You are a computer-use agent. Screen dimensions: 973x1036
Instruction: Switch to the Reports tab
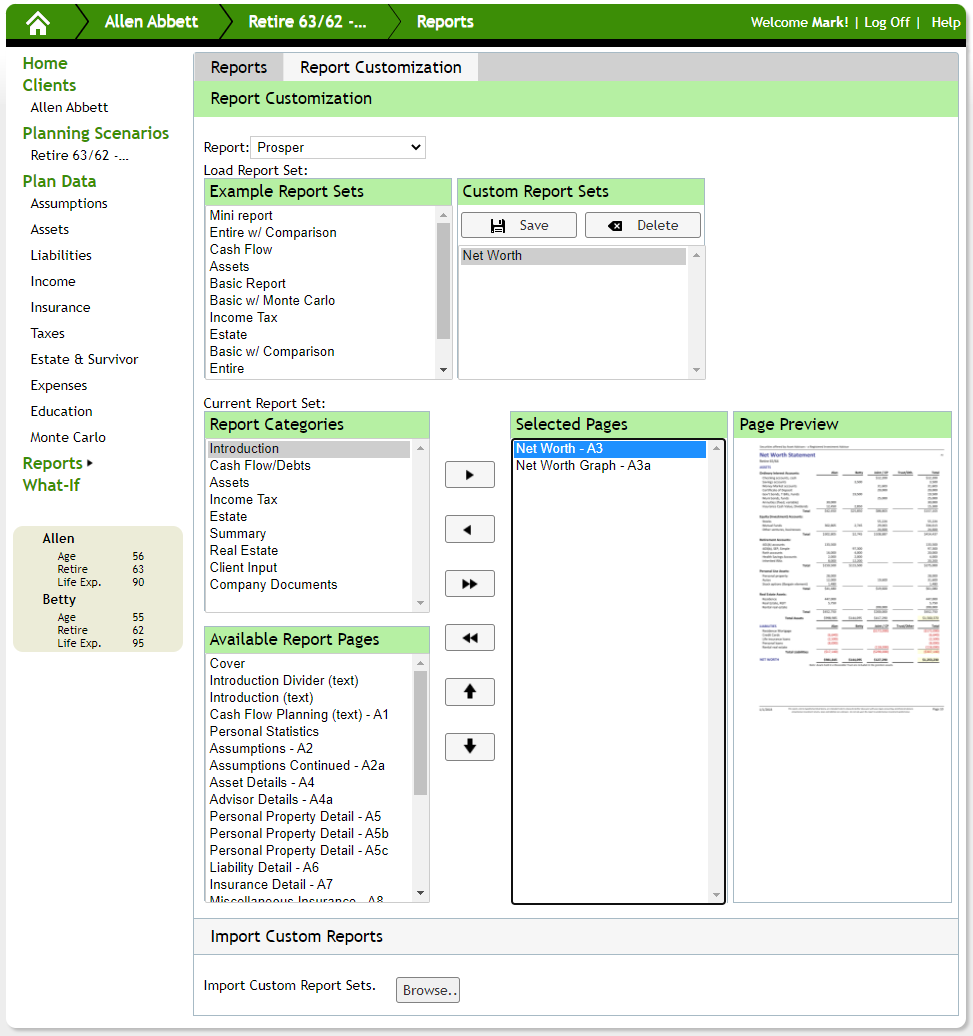[238, 67]
